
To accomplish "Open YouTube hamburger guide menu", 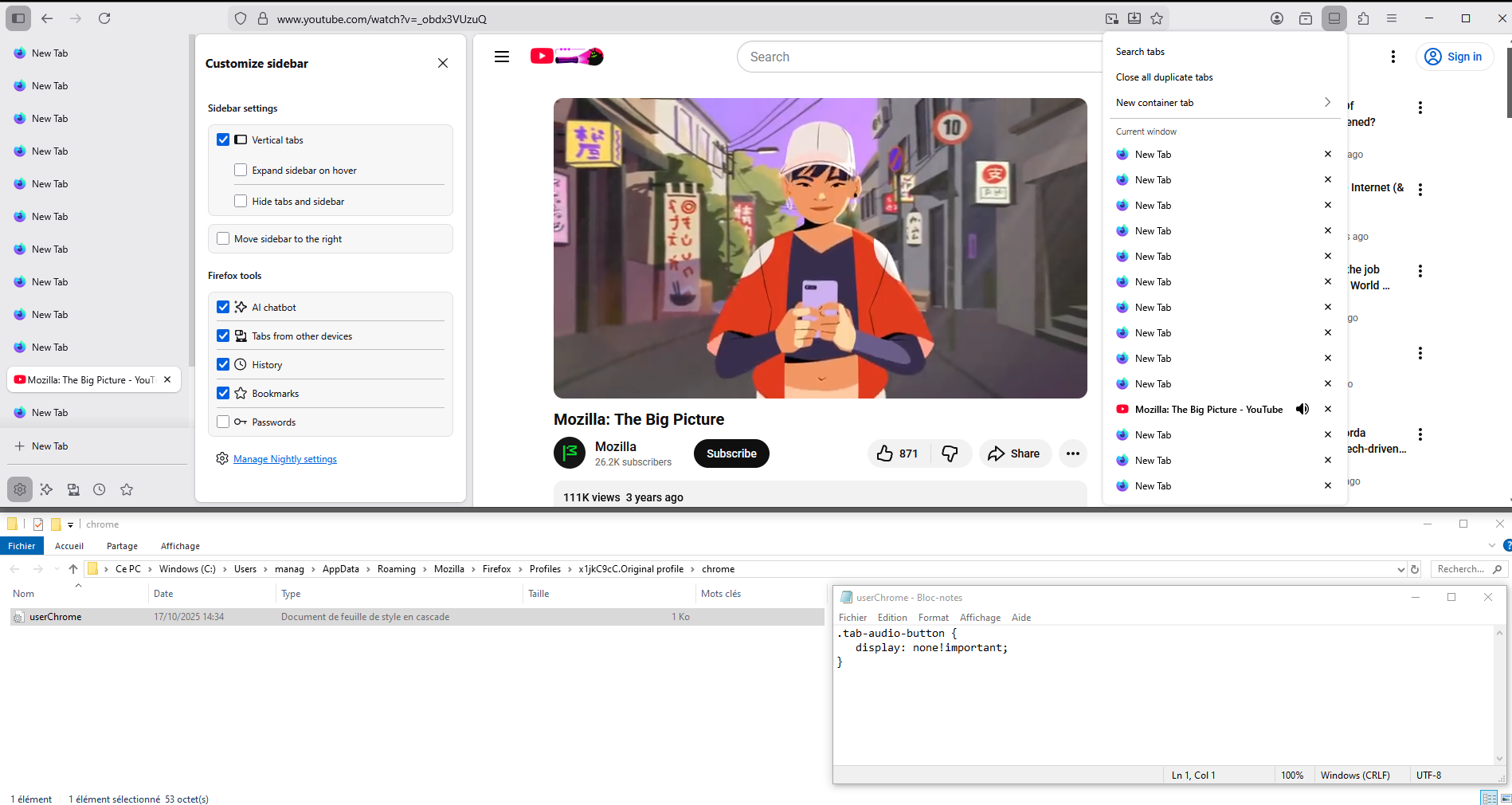I will (x=502, y=57).
